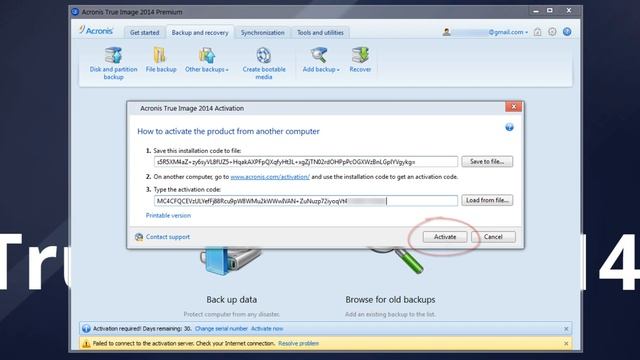Screen dimensions: 640x360
Task: Click the Acronis title bar app icon
Action: (x=75, y=12)
